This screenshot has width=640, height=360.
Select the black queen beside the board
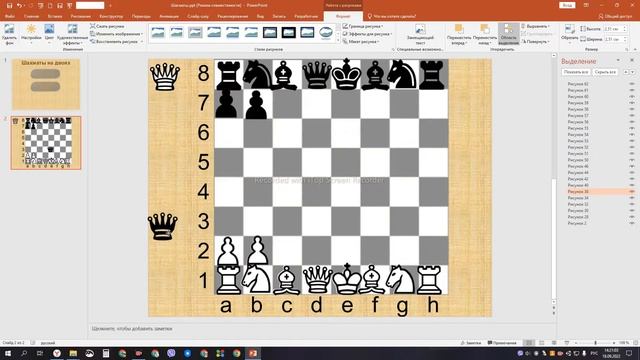[162, 226]
